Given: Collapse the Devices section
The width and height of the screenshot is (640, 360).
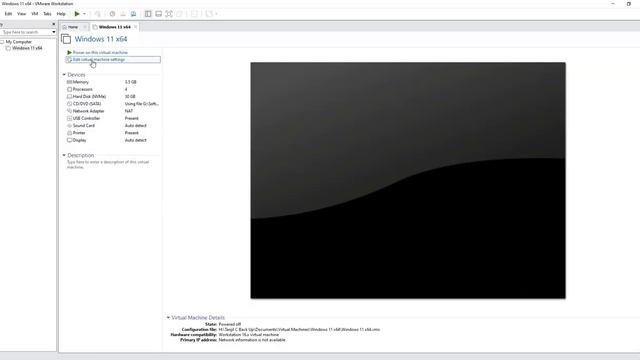Looking at the screenshot, I should [64, 75].
